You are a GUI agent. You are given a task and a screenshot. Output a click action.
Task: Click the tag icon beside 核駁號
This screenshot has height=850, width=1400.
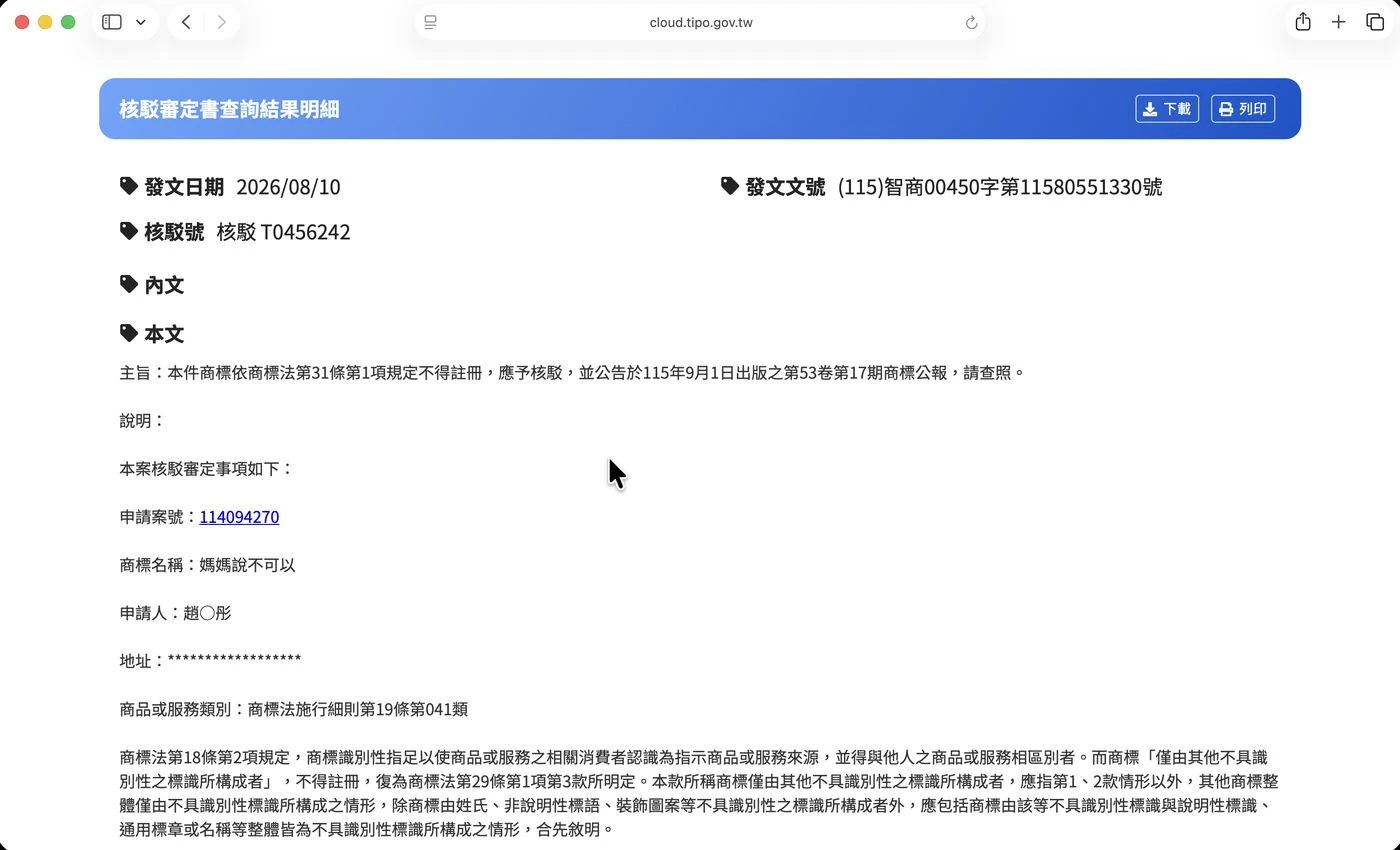(x=129, y=231)
